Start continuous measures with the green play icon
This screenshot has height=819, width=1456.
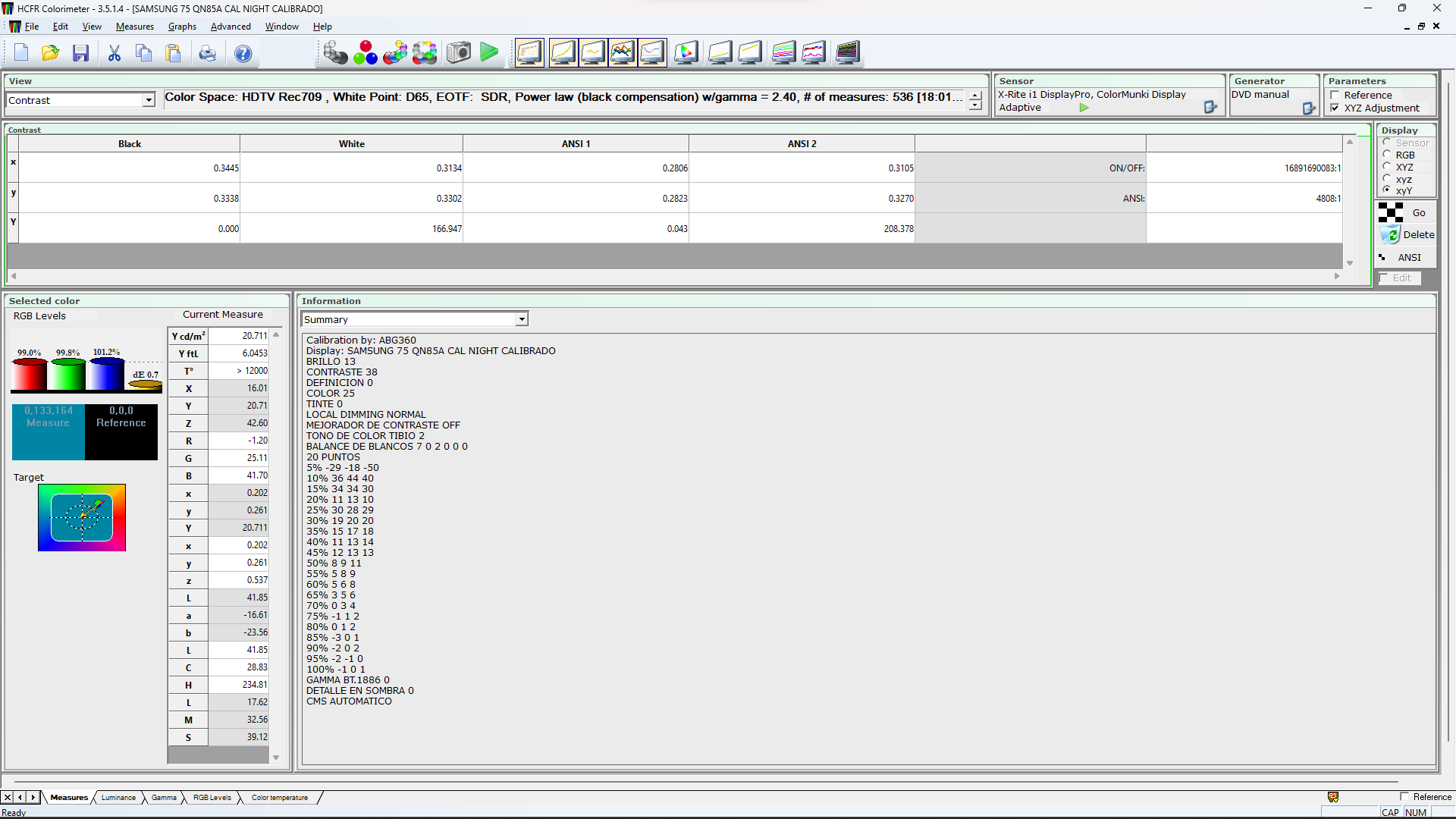490,53
